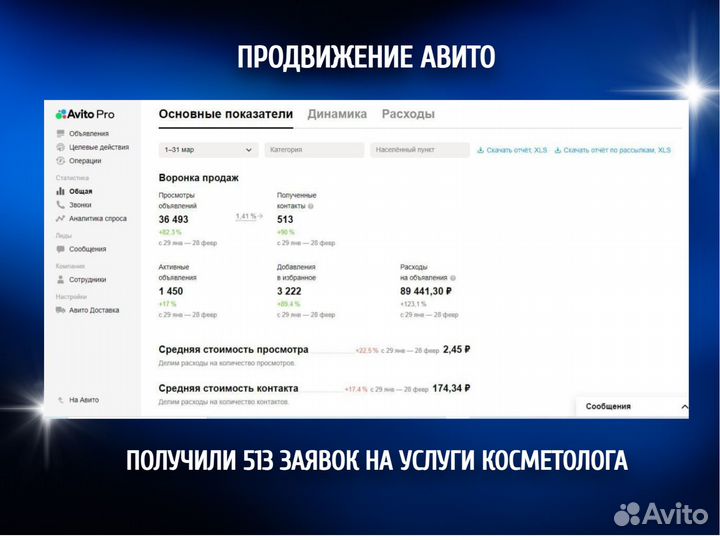Click average view cost 2,45 ₽
The image size is (720, 540).
pos(456,349)
